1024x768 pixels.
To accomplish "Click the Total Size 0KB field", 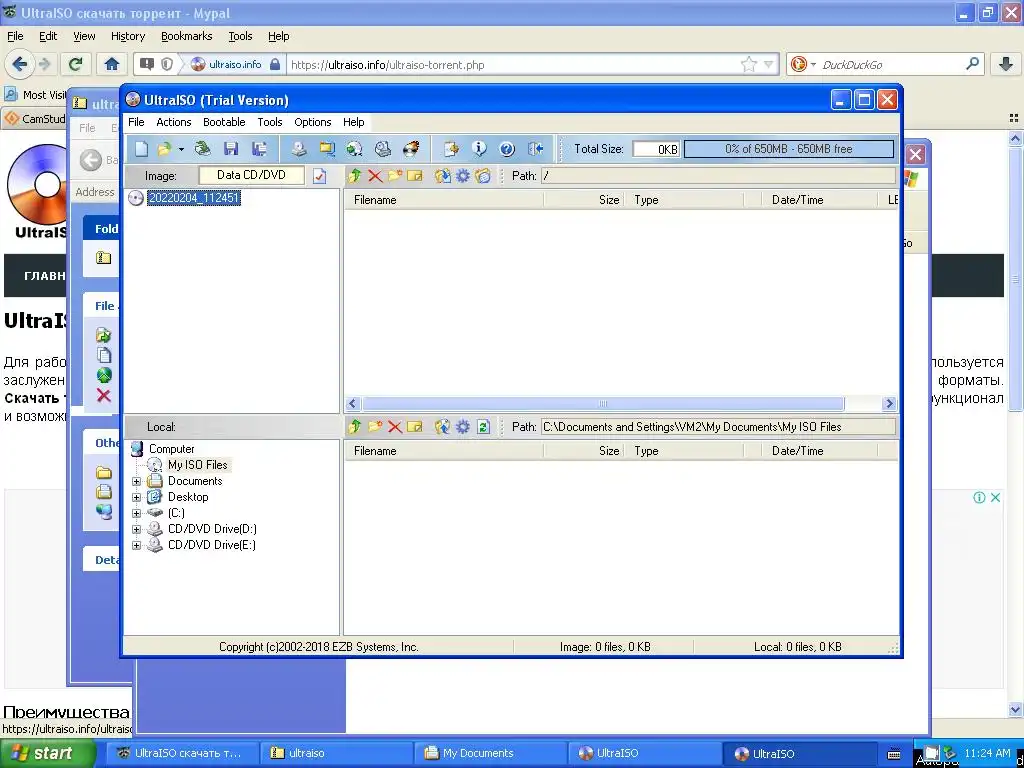I will pyautogui.click(x=656, y=149).
